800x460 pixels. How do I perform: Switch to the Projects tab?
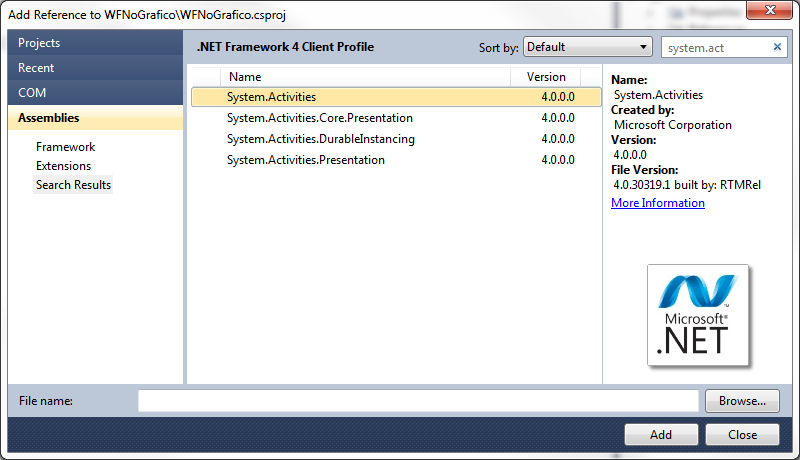coord(95,43)
